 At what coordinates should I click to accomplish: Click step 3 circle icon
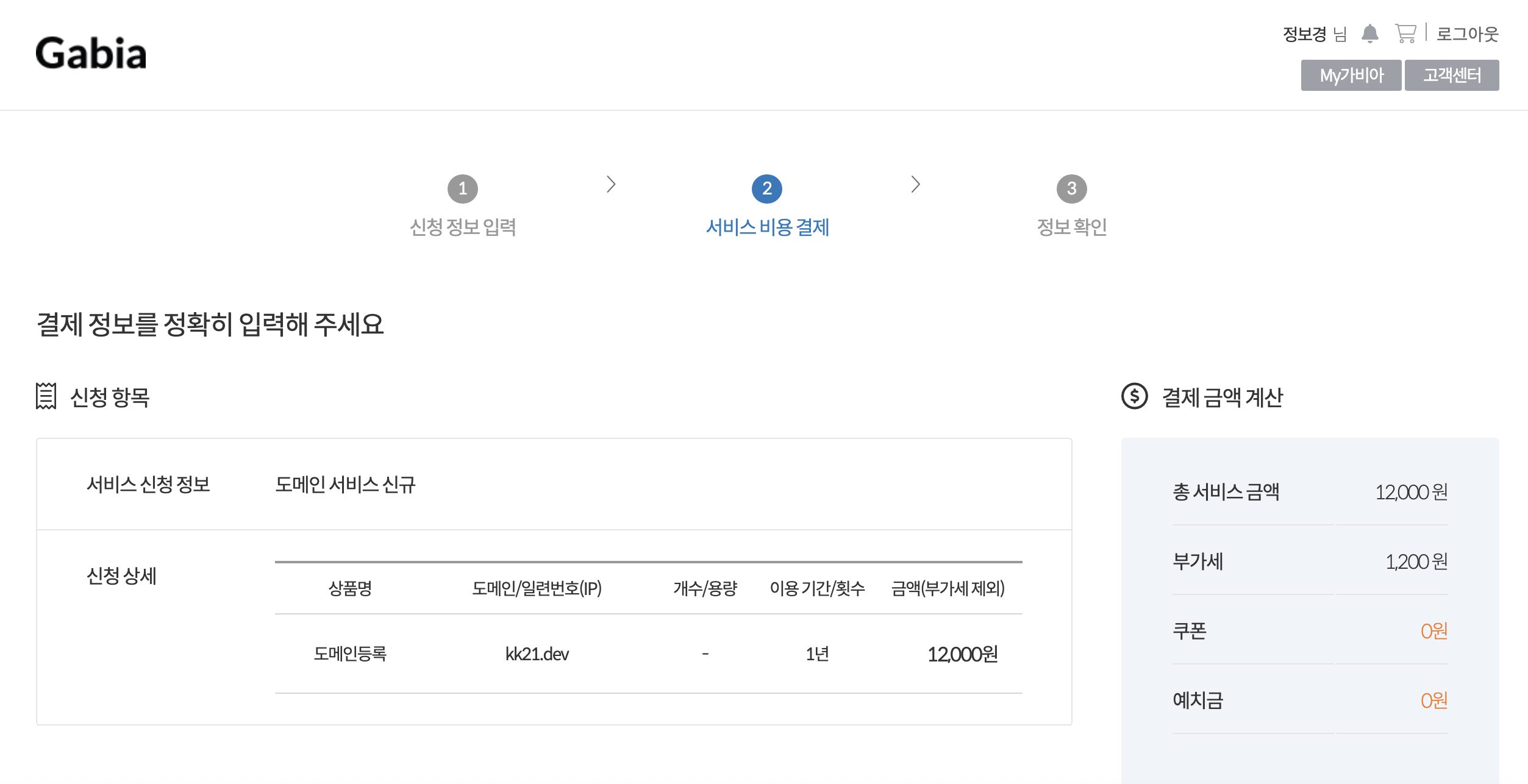click(x=1071, y=189)
